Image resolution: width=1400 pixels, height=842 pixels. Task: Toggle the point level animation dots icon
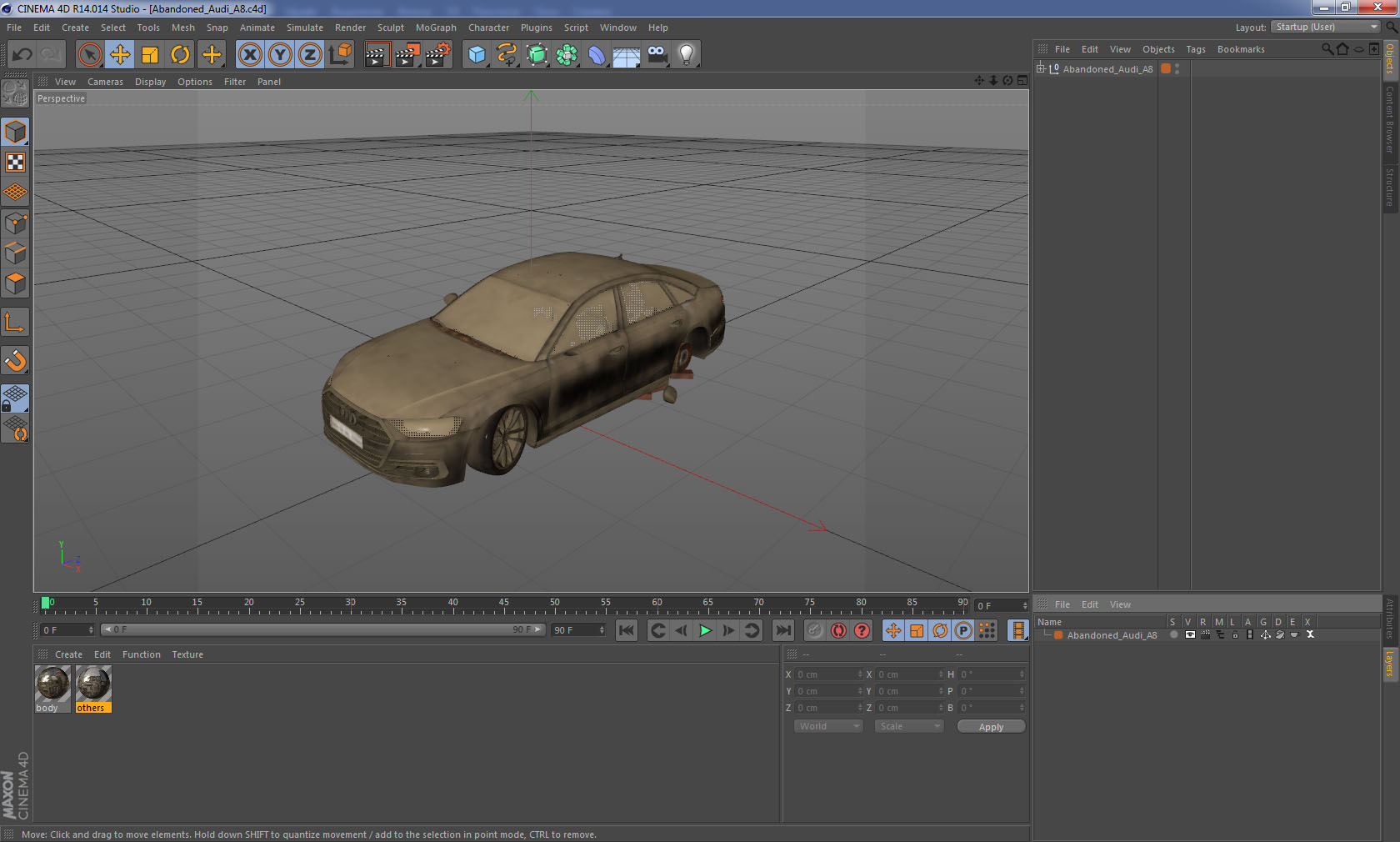point(987,630)
